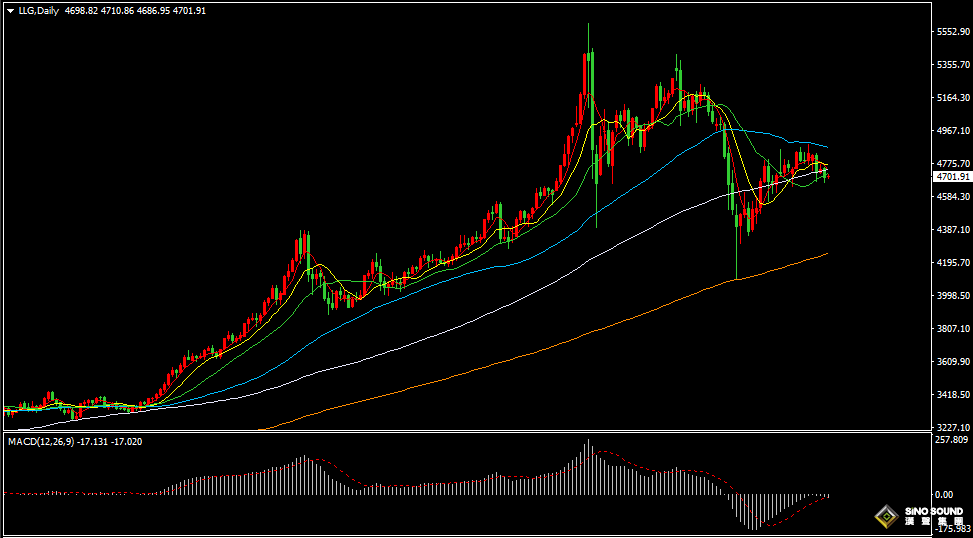
Task: Click the 3227.10 bottom price axis label
Action: click(x=951, y=427)
